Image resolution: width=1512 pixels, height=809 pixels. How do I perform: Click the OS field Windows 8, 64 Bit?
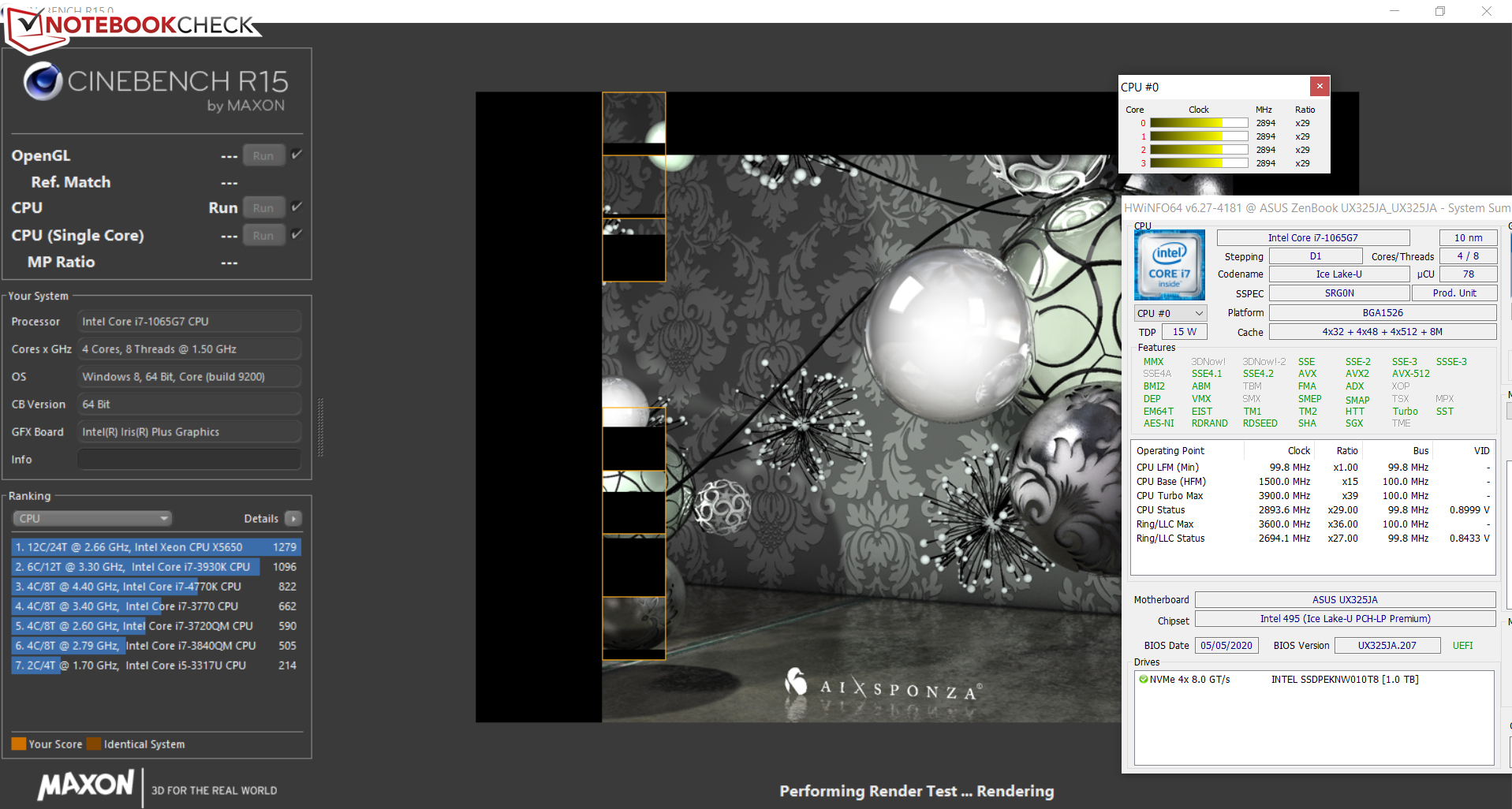click(189, 376)
